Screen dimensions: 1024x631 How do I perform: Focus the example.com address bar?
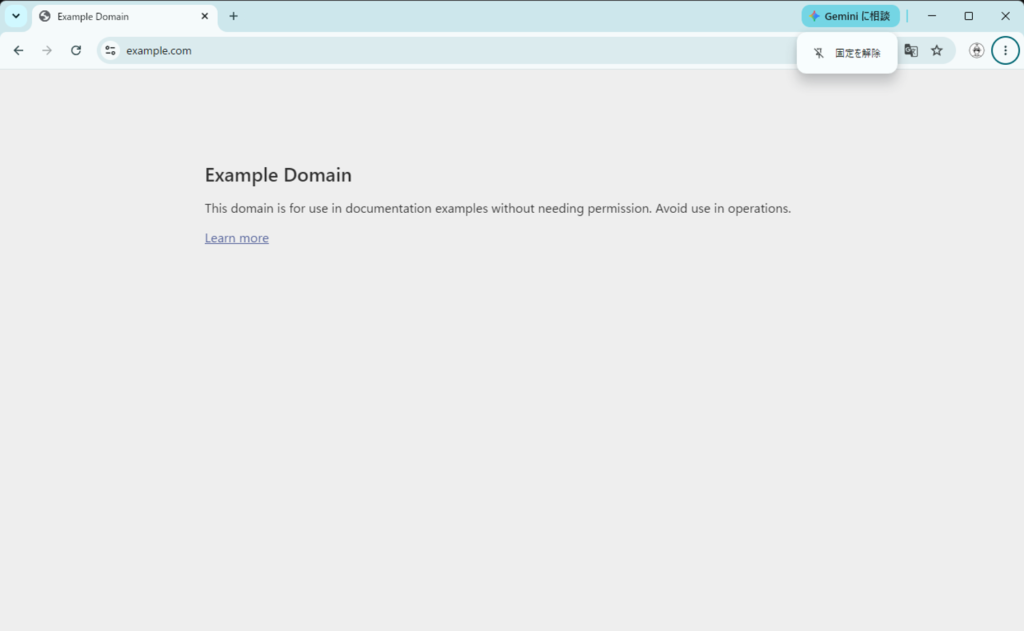457,50
